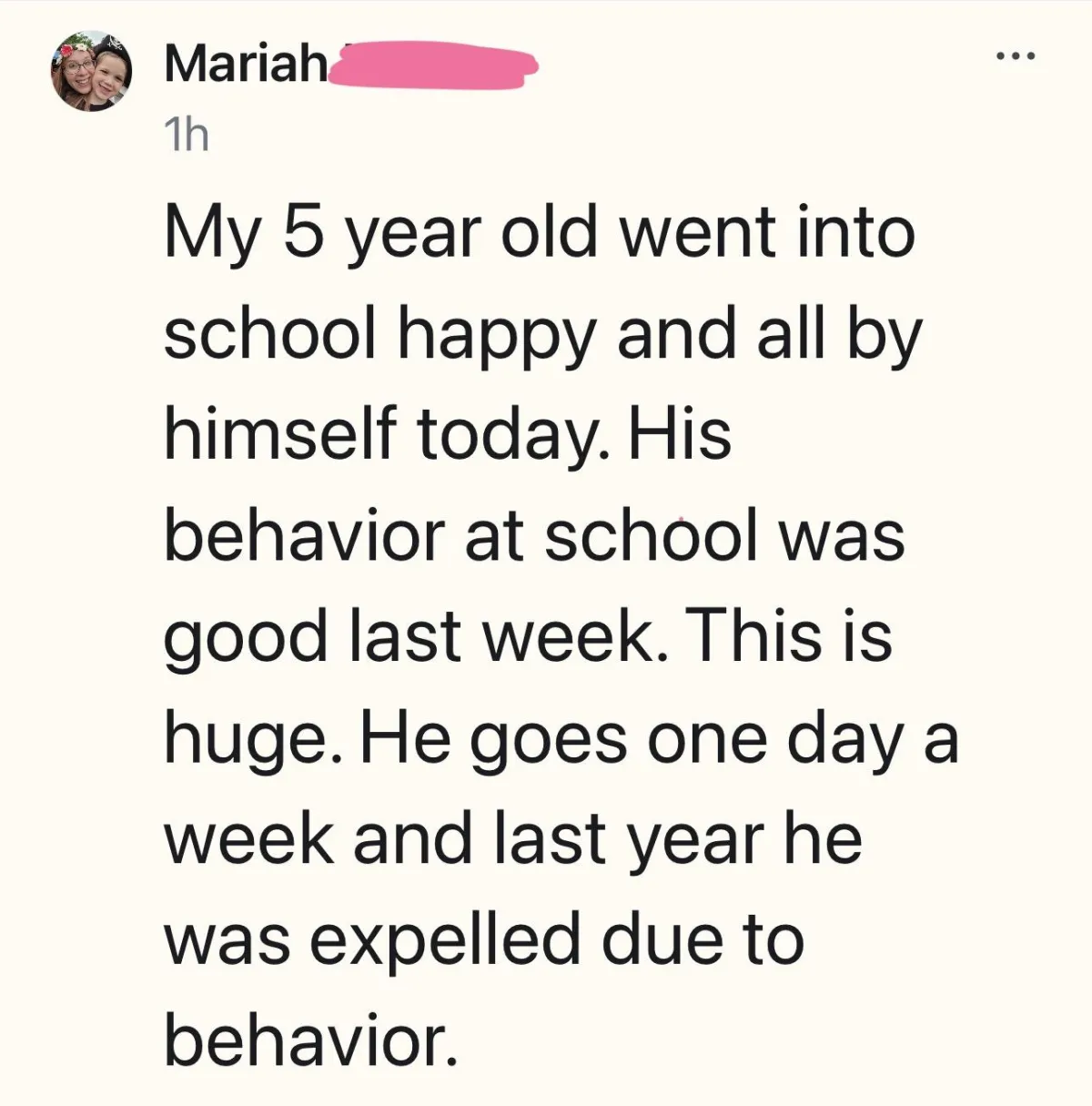Screen dimensions: 1092x1106
Task: Click the line 'himself today. His'
Action: [x=448, y=433]
